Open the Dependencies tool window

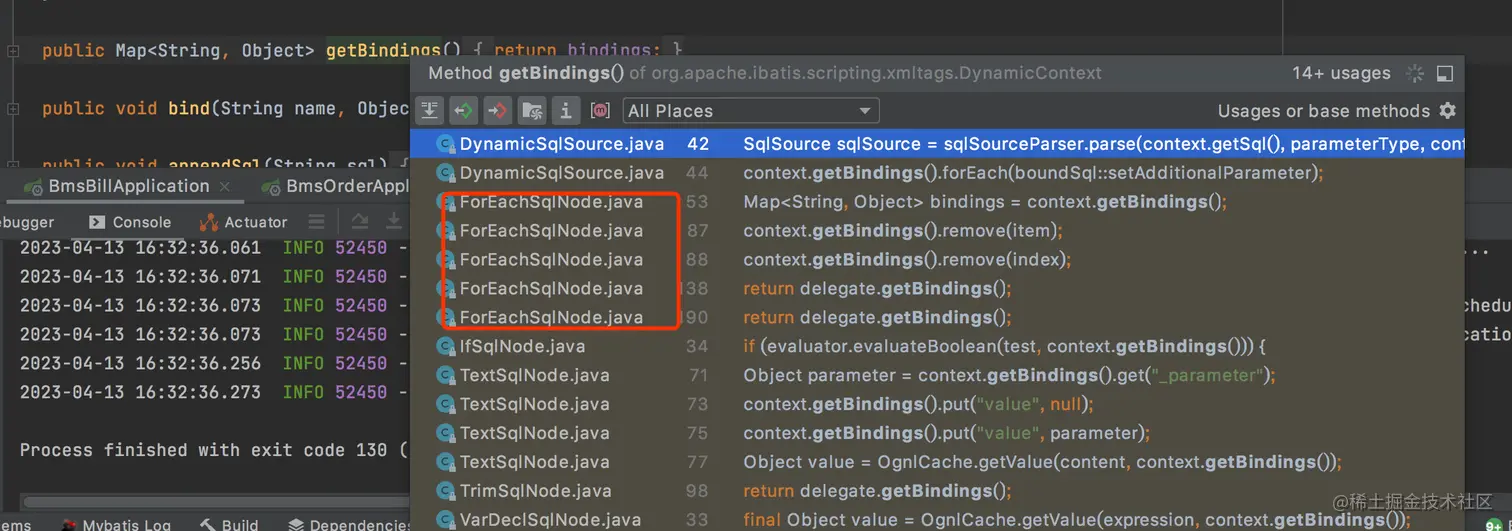click(x=349, y=524)
